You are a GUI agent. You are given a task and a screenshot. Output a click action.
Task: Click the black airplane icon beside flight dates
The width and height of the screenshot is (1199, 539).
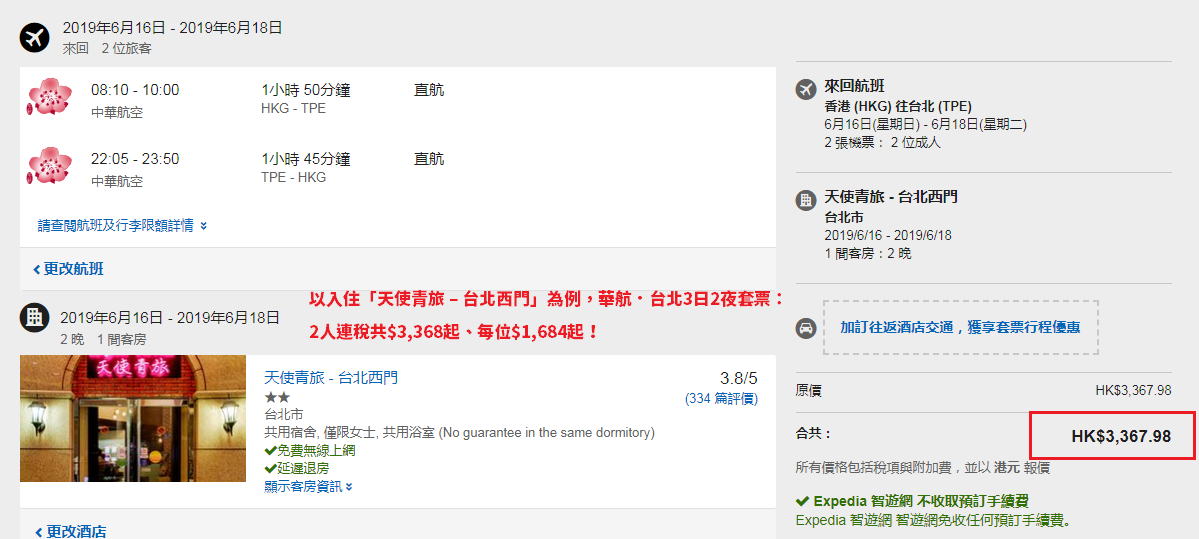pos(34,37)
